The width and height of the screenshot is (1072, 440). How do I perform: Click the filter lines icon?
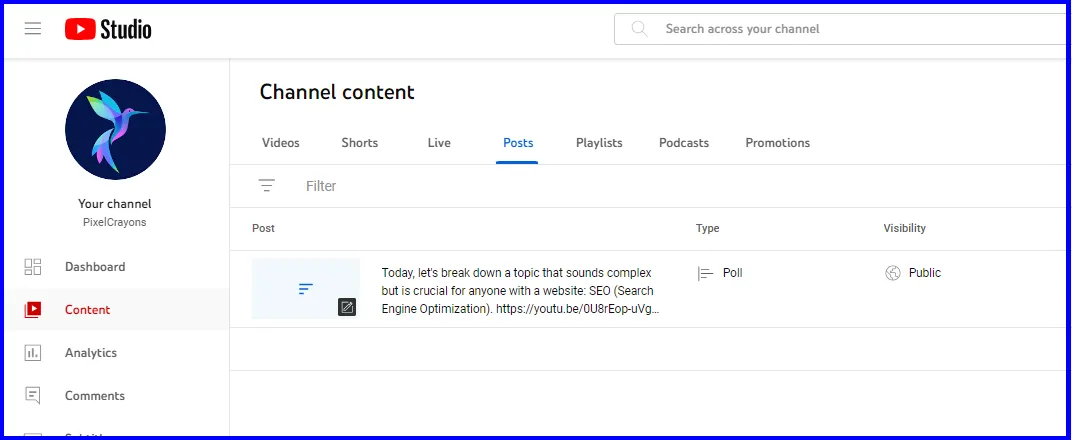coord(266,186)
